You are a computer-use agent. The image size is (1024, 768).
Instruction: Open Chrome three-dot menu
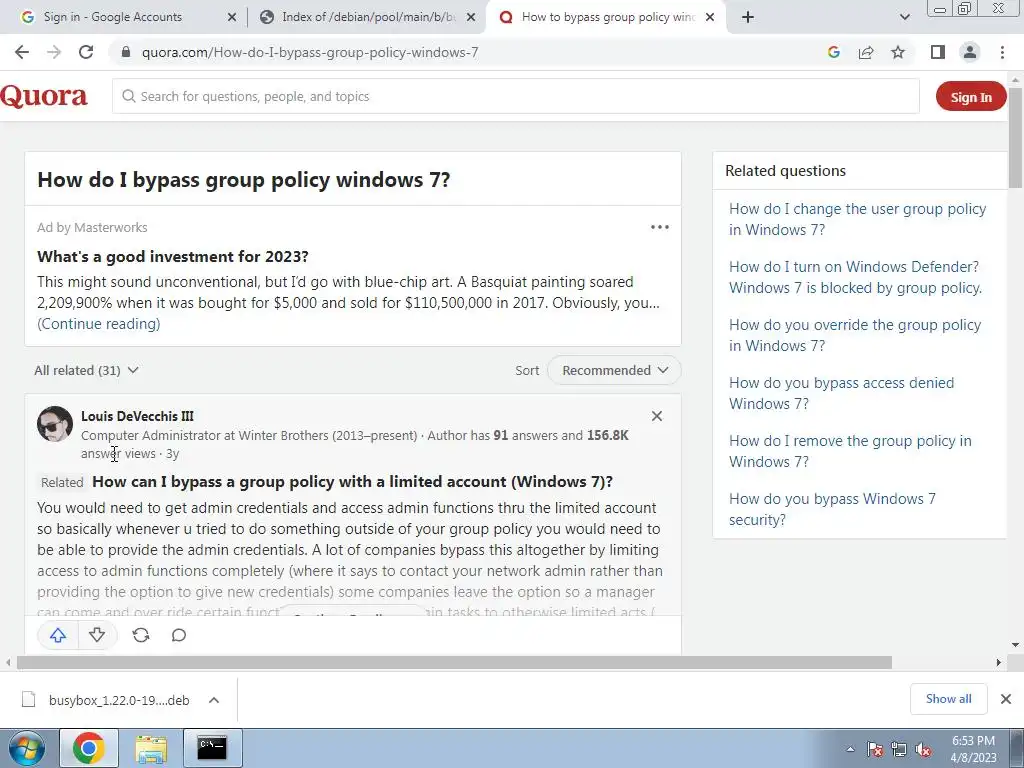pos(1002,52)
